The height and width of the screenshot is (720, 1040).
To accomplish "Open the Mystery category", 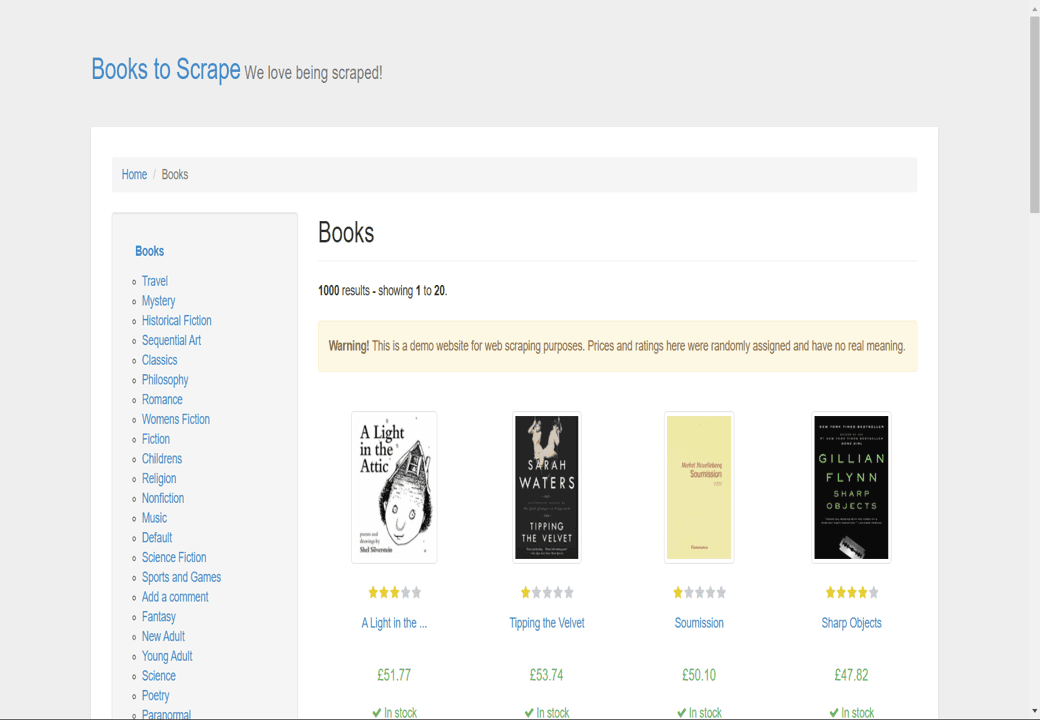I will pyautogui.click(x=159, y=301).
